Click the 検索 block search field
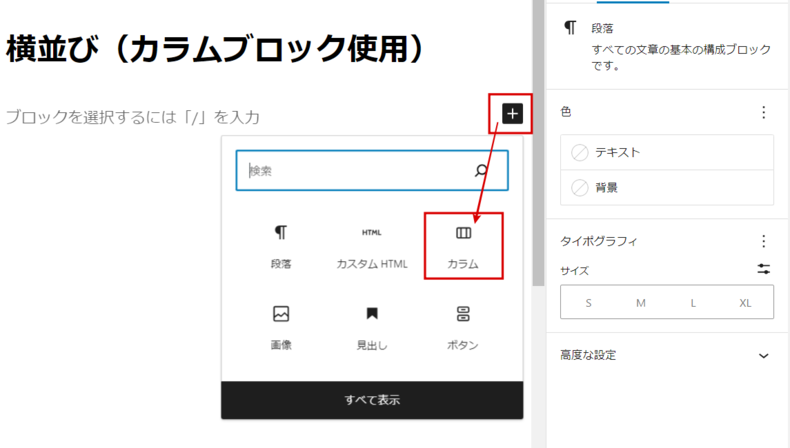Viewport: 790px width, 448px height. pos(372,170)
